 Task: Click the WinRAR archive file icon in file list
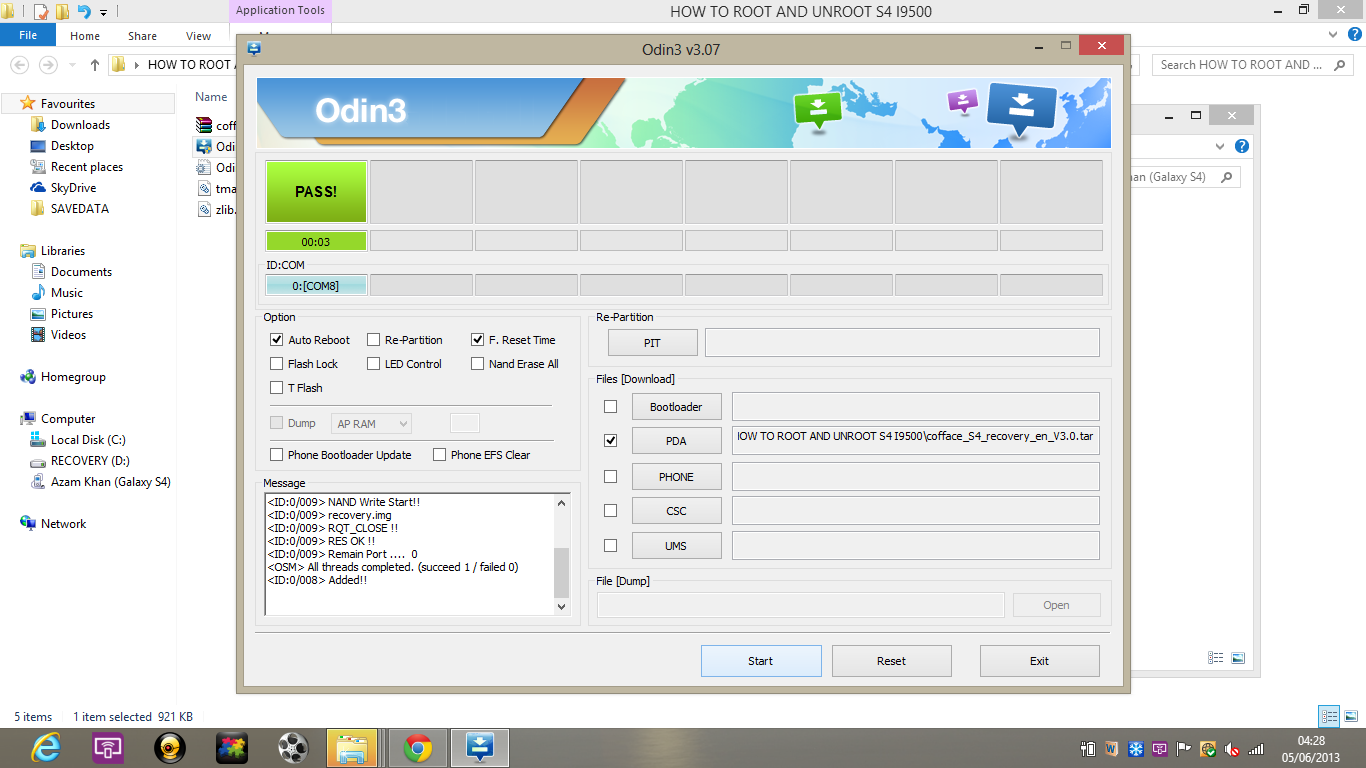[203, 125]
